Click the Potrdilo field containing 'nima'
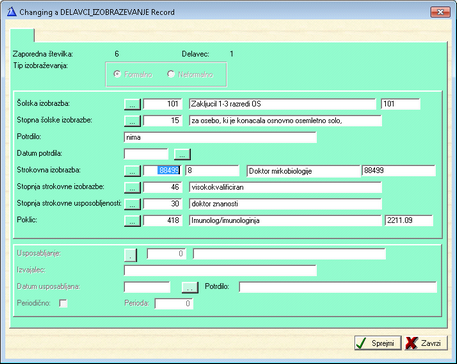Screen dimensions: 457x364 220,137
